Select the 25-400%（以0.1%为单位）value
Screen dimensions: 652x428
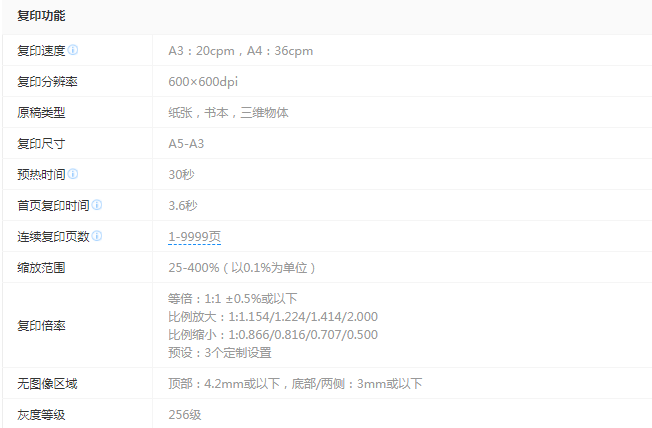242,267
